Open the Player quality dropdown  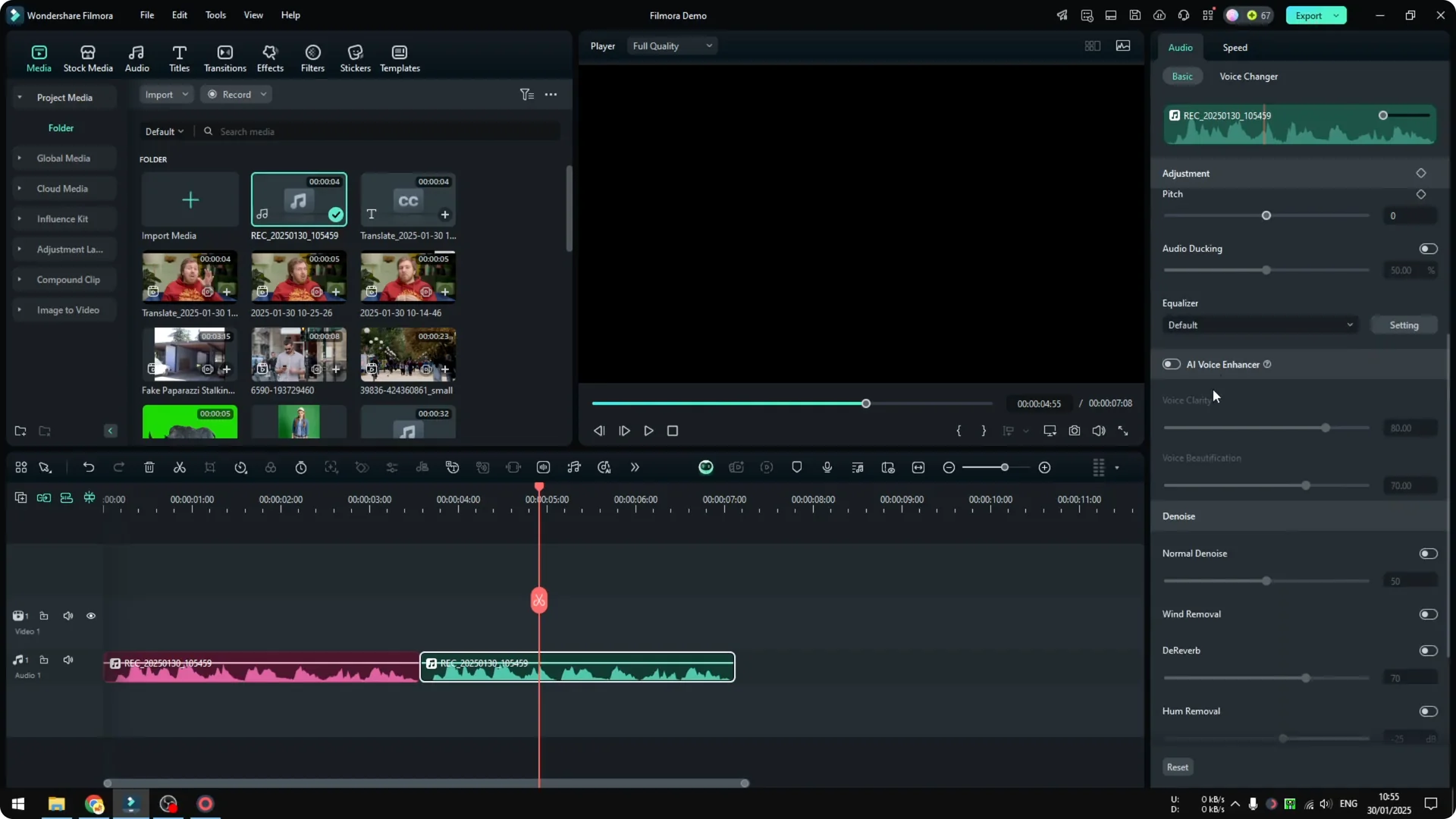pyautogui.click(x=672, y=45)
